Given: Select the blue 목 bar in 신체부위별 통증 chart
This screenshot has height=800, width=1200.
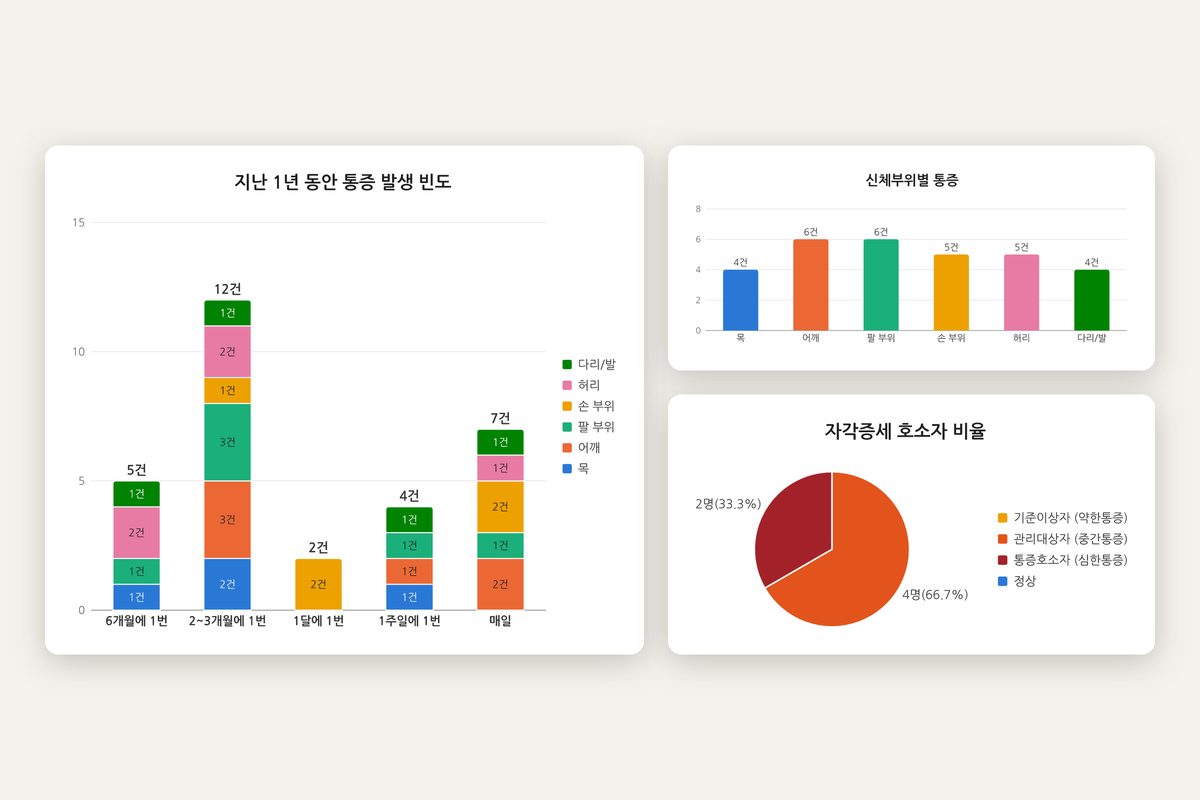Looking at the screenshot, I should click(741, 300).
